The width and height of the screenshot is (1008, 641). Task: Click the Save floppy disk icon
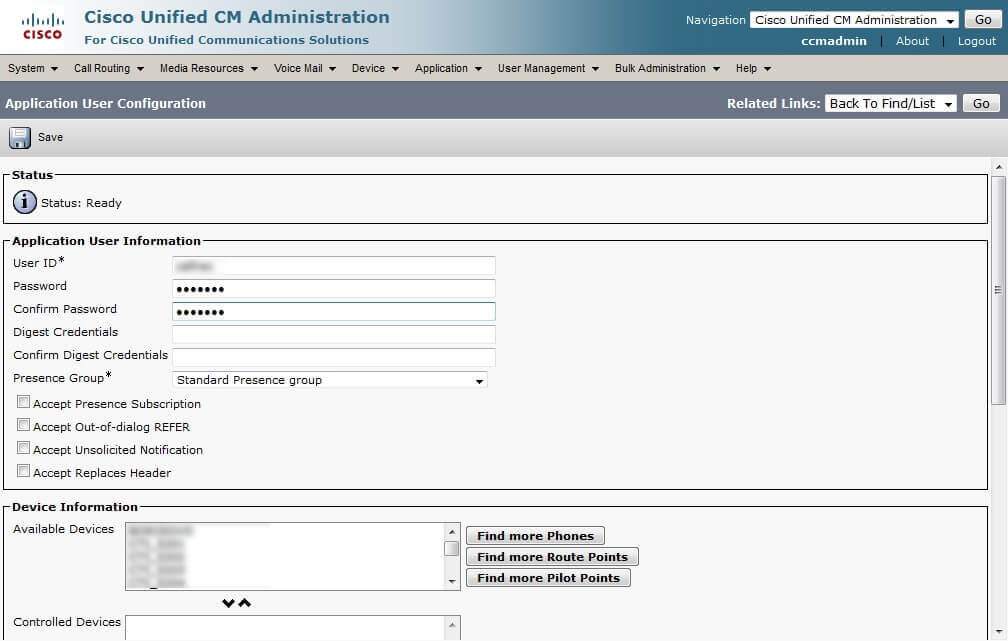point(19,138)
